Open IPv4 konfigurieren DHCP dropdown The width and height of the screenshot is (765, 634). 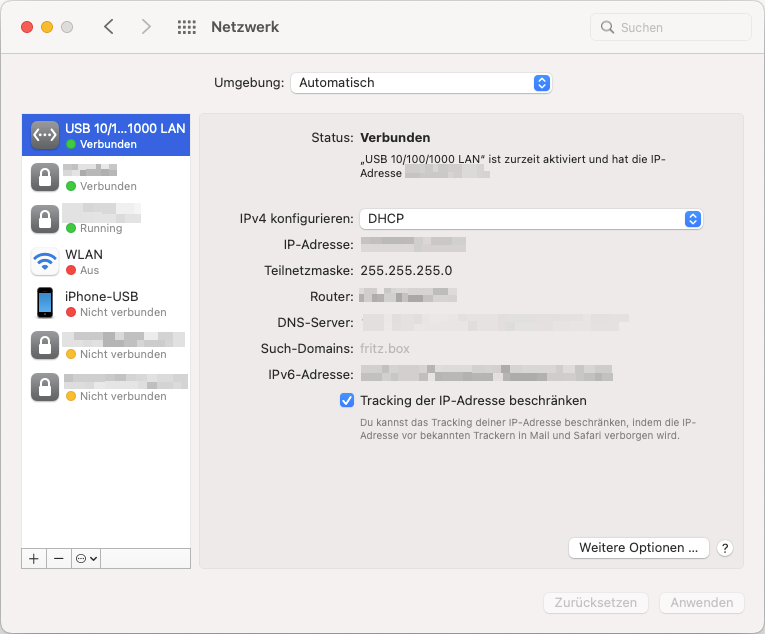coord(531,219)
